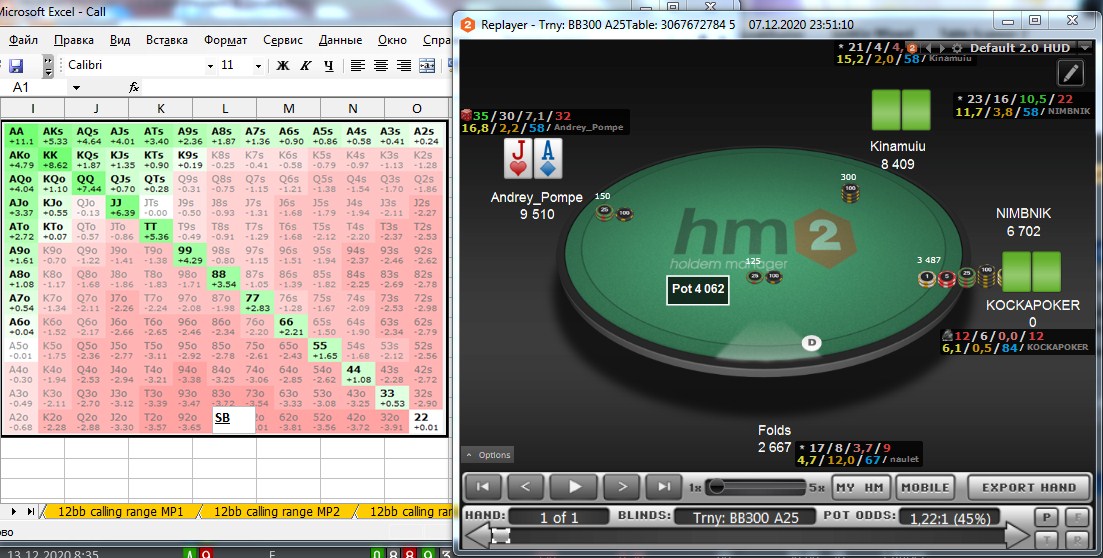Click the MY HM button
The width and height of the screenshot is (1103, 558).
pyautogui.click(x=859, y=487)
